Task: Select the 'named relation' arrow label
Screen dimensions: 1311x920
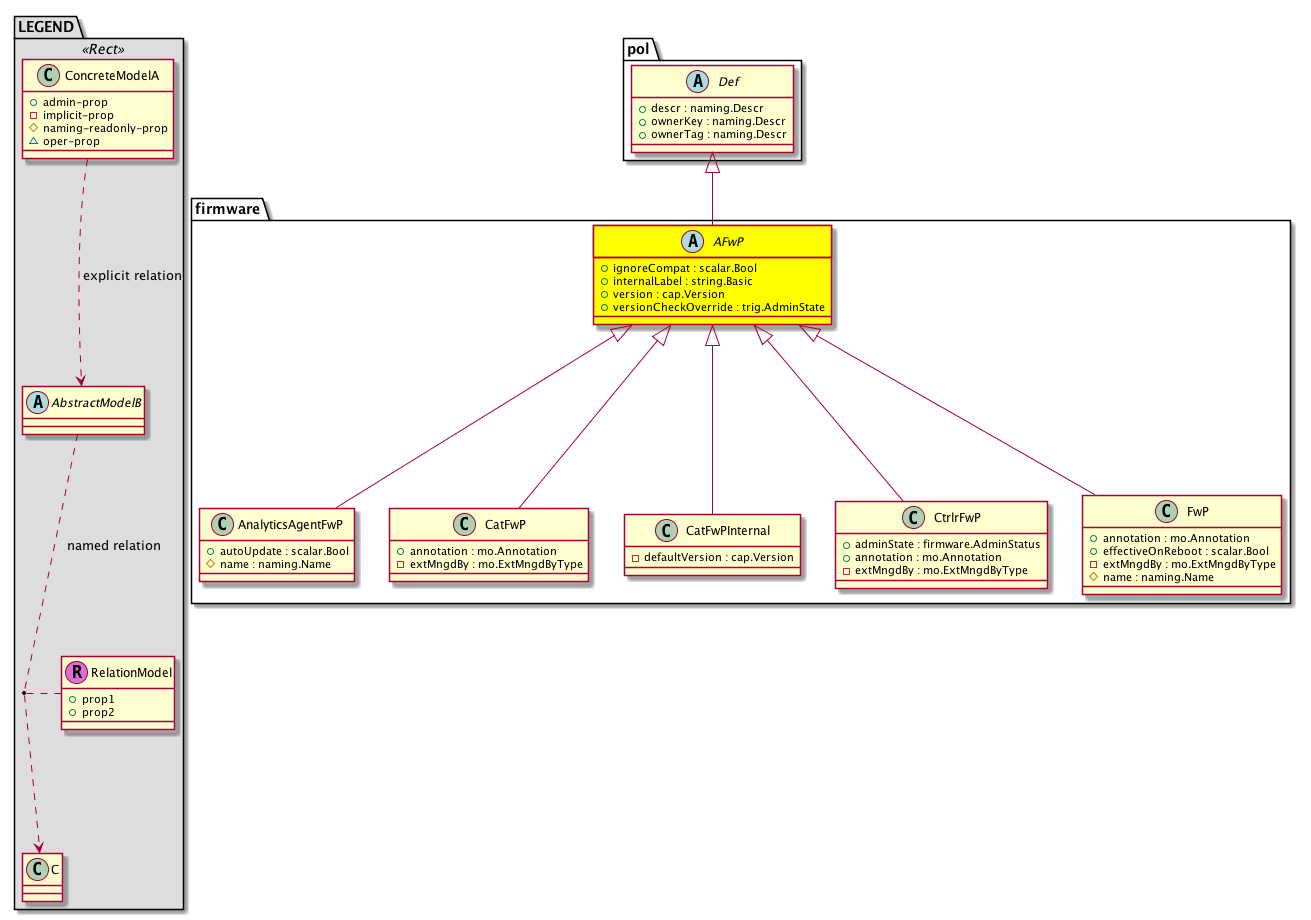Action: [113, 546]
